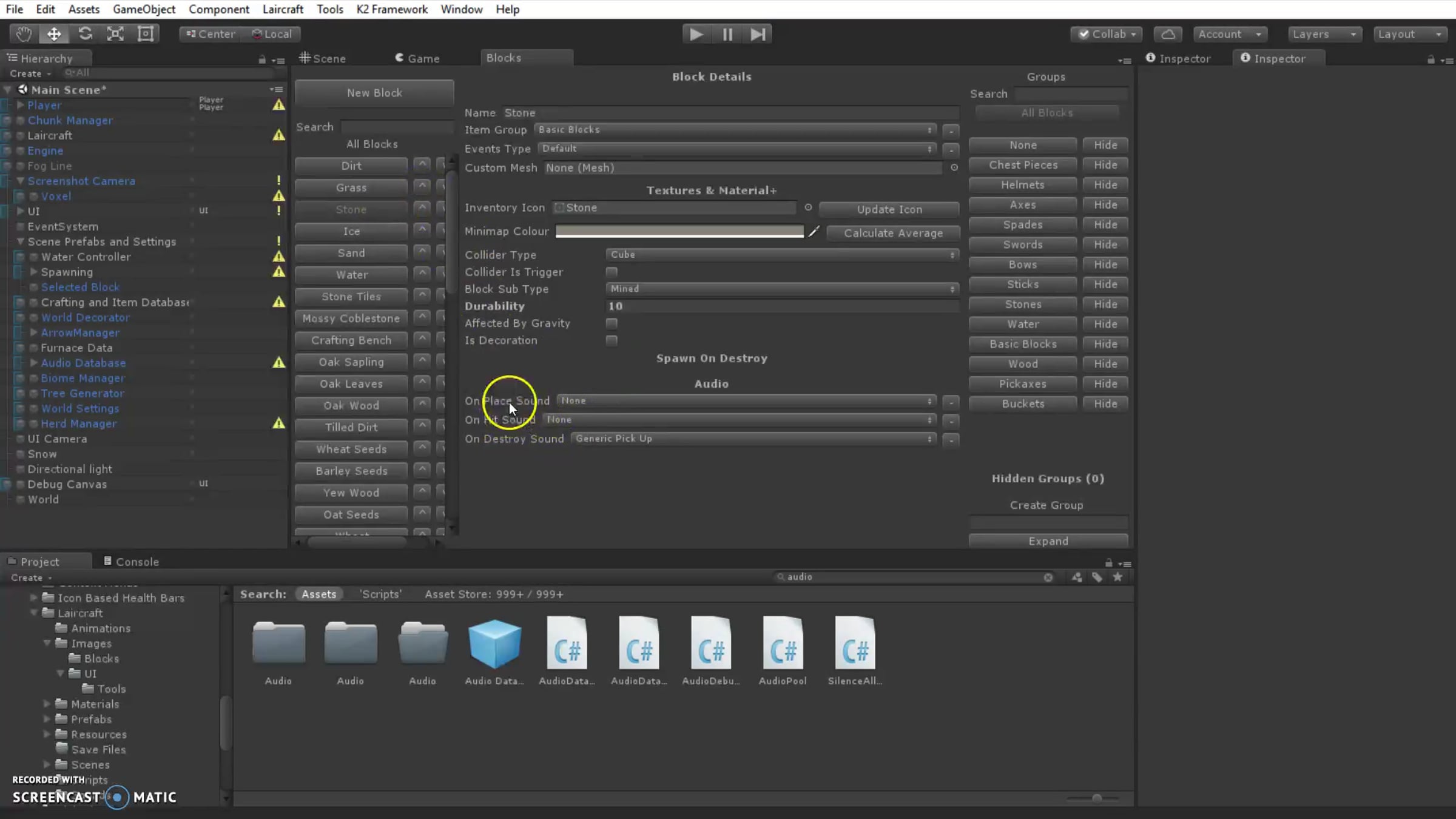Switch to the Game tab
1456x819 pixels.
click(x=417, y=58)
